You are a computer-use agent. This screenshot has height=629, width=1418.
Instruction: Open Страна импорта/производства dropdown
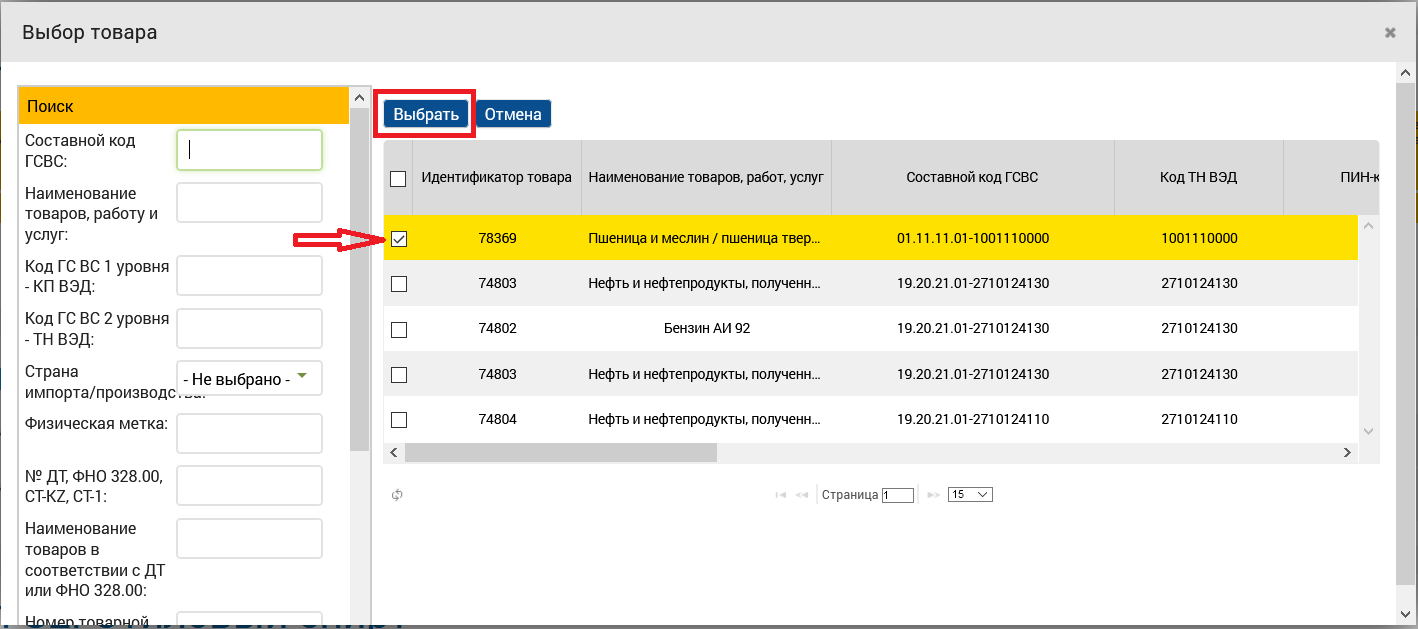249,379
